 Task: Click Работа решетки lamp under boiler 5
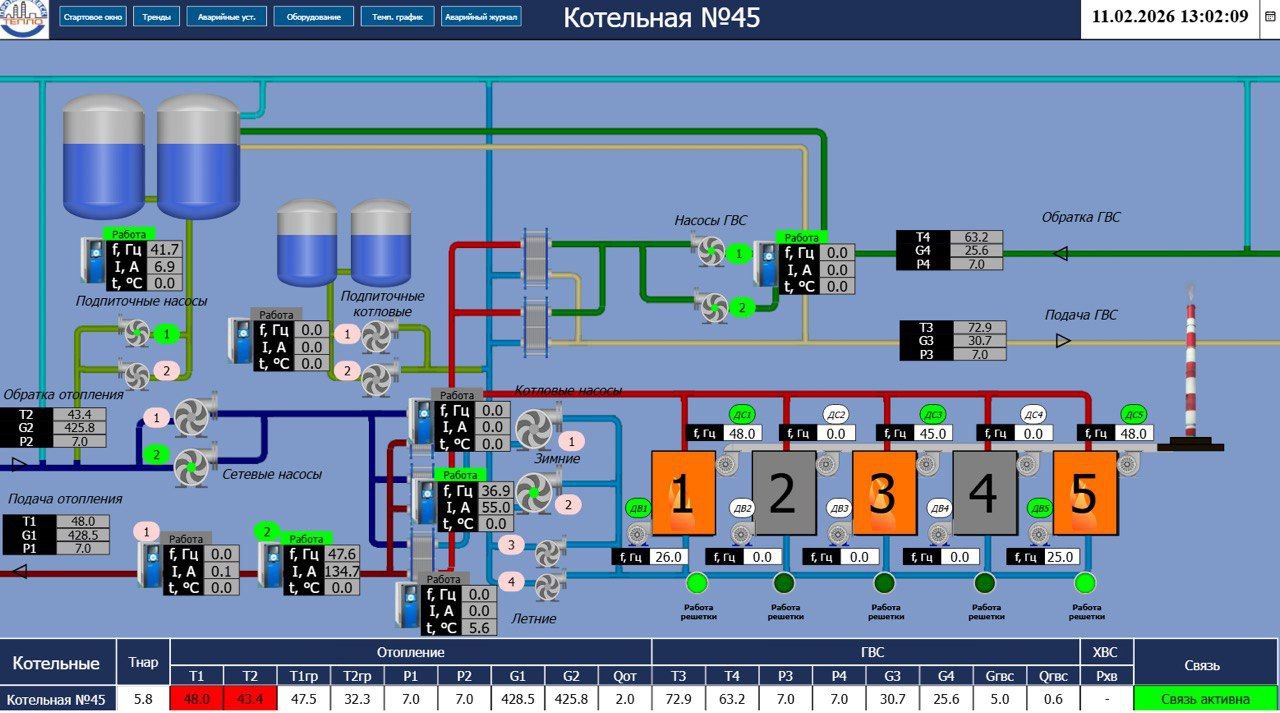pos(1084,583)
